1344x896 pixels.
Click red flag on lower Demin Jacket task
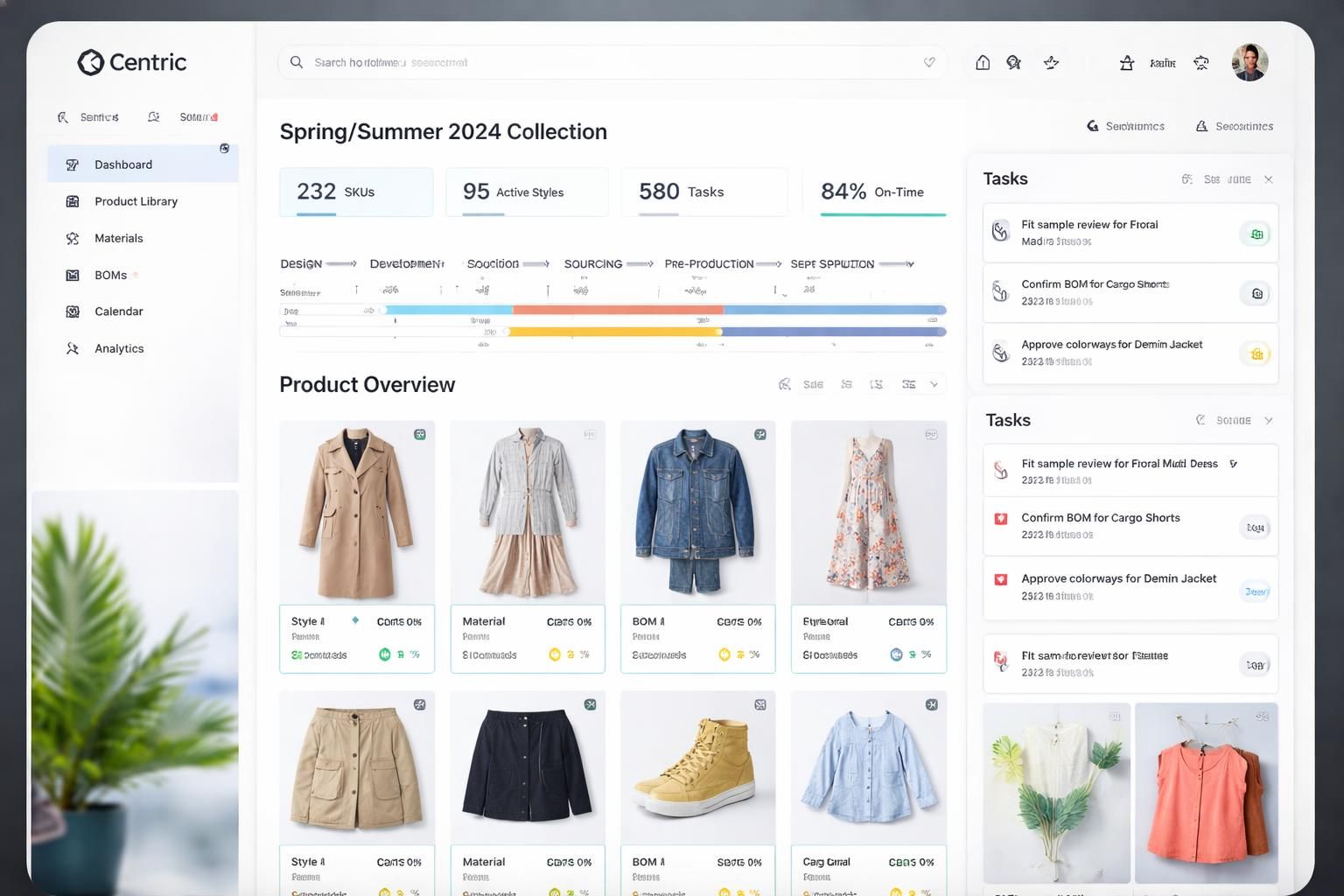click(1001, 579)
